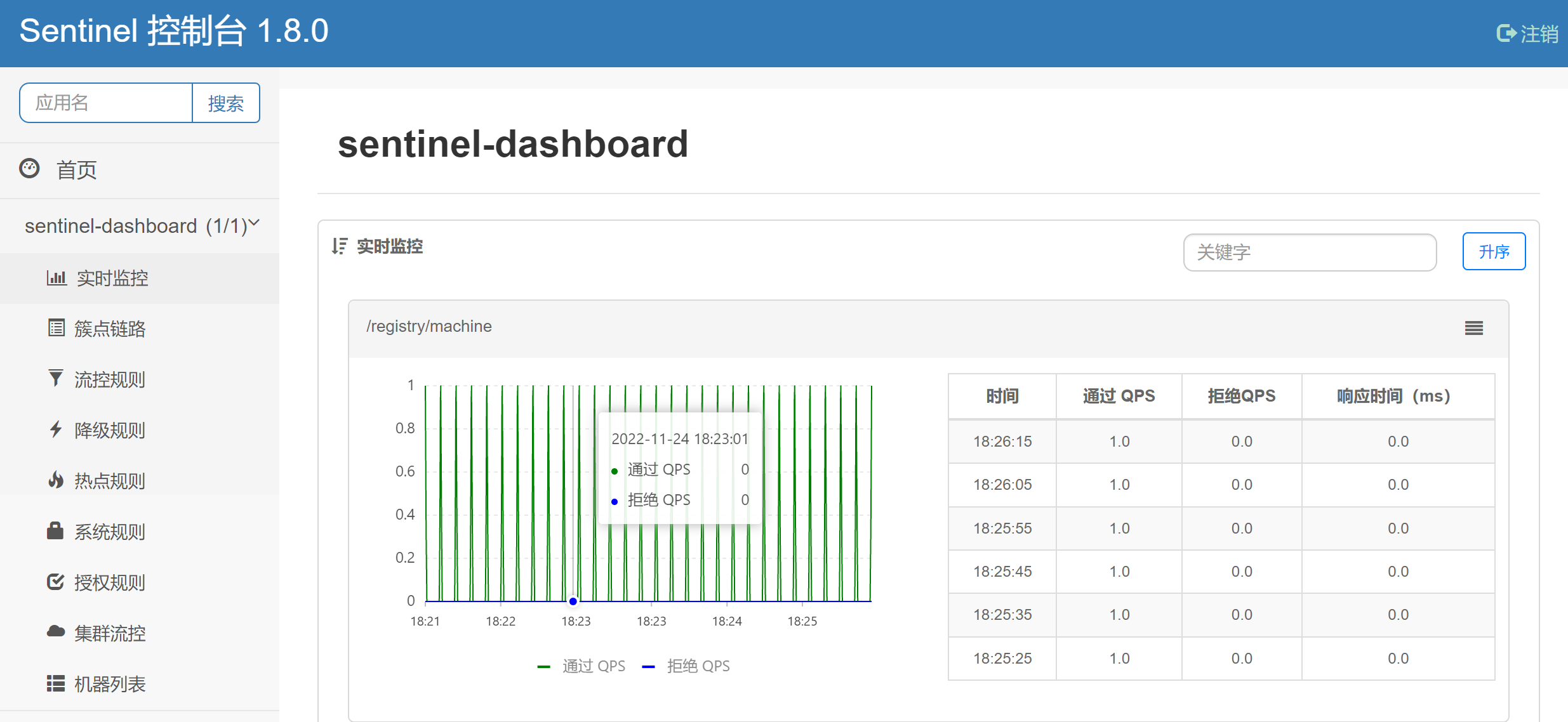
Task: Click the list icon for 机器列表
Action: 56,683
